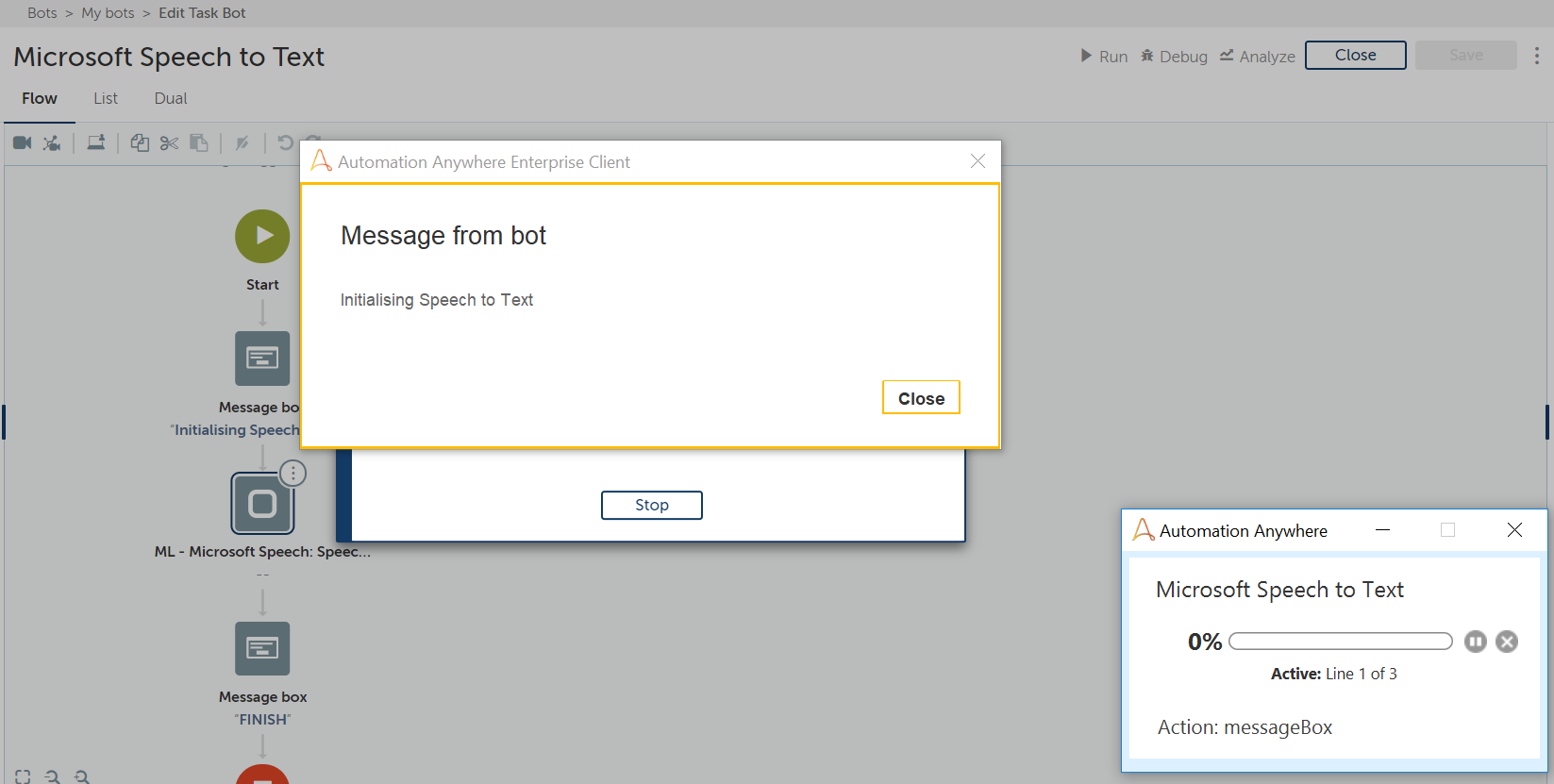Undo last edit with undo arrow icon
Viewport: 1554px width, 784px height.
pos(285,142)
